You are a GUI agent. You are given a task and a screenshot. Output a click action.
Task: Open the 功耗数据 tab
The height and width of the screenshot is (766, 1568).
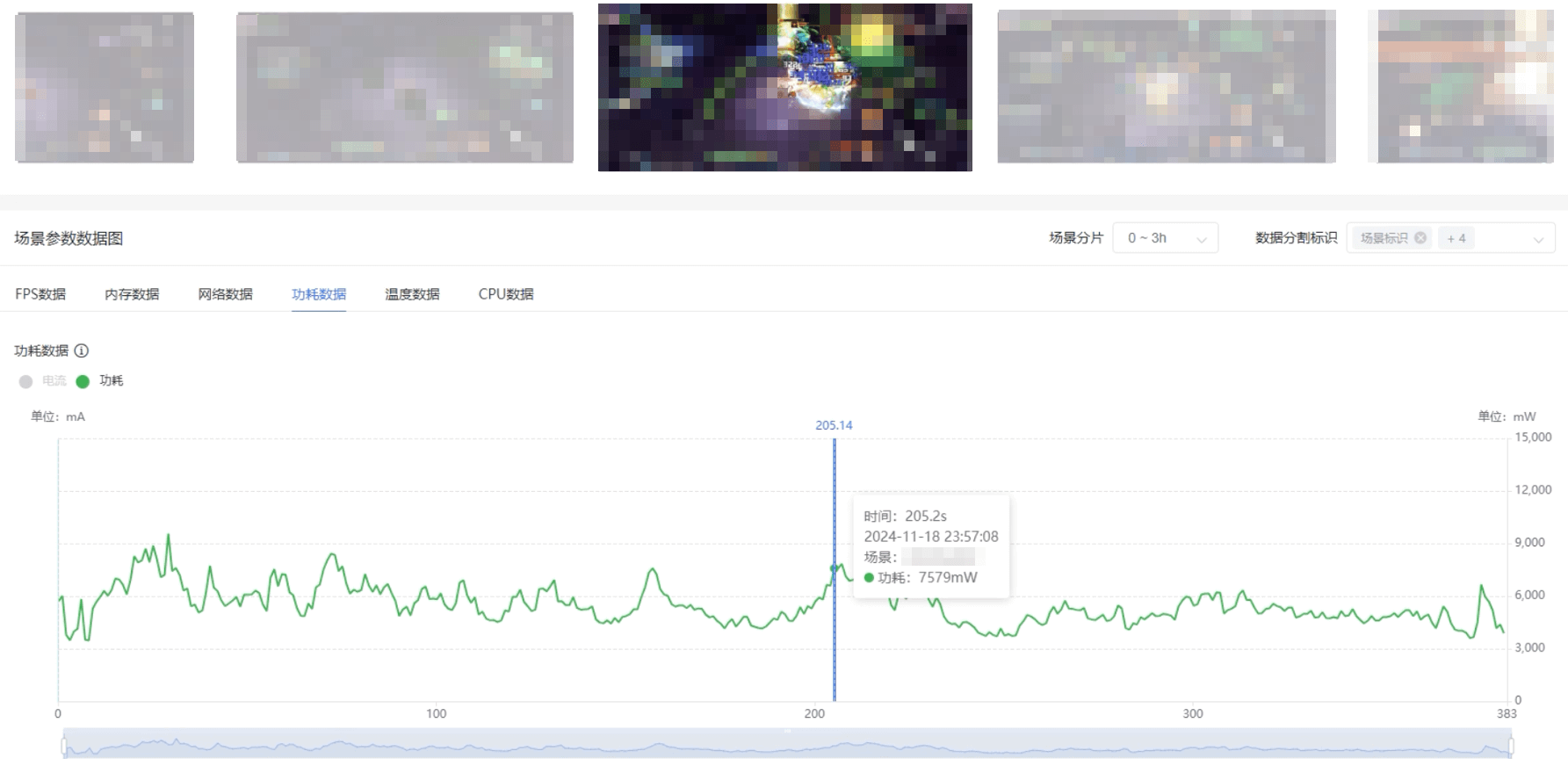tap(319, 294)
